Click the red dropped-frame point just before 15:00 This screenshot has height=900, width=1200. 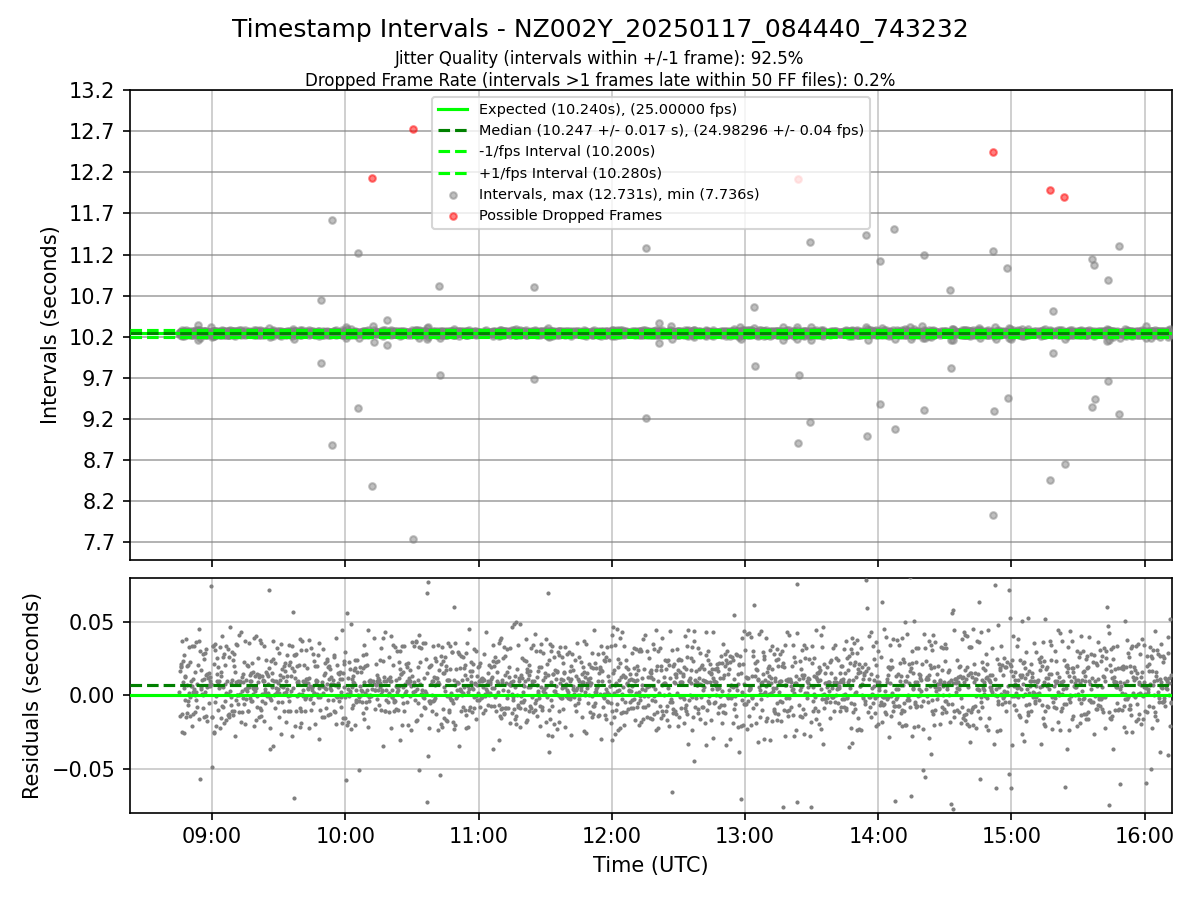(993, 152)
